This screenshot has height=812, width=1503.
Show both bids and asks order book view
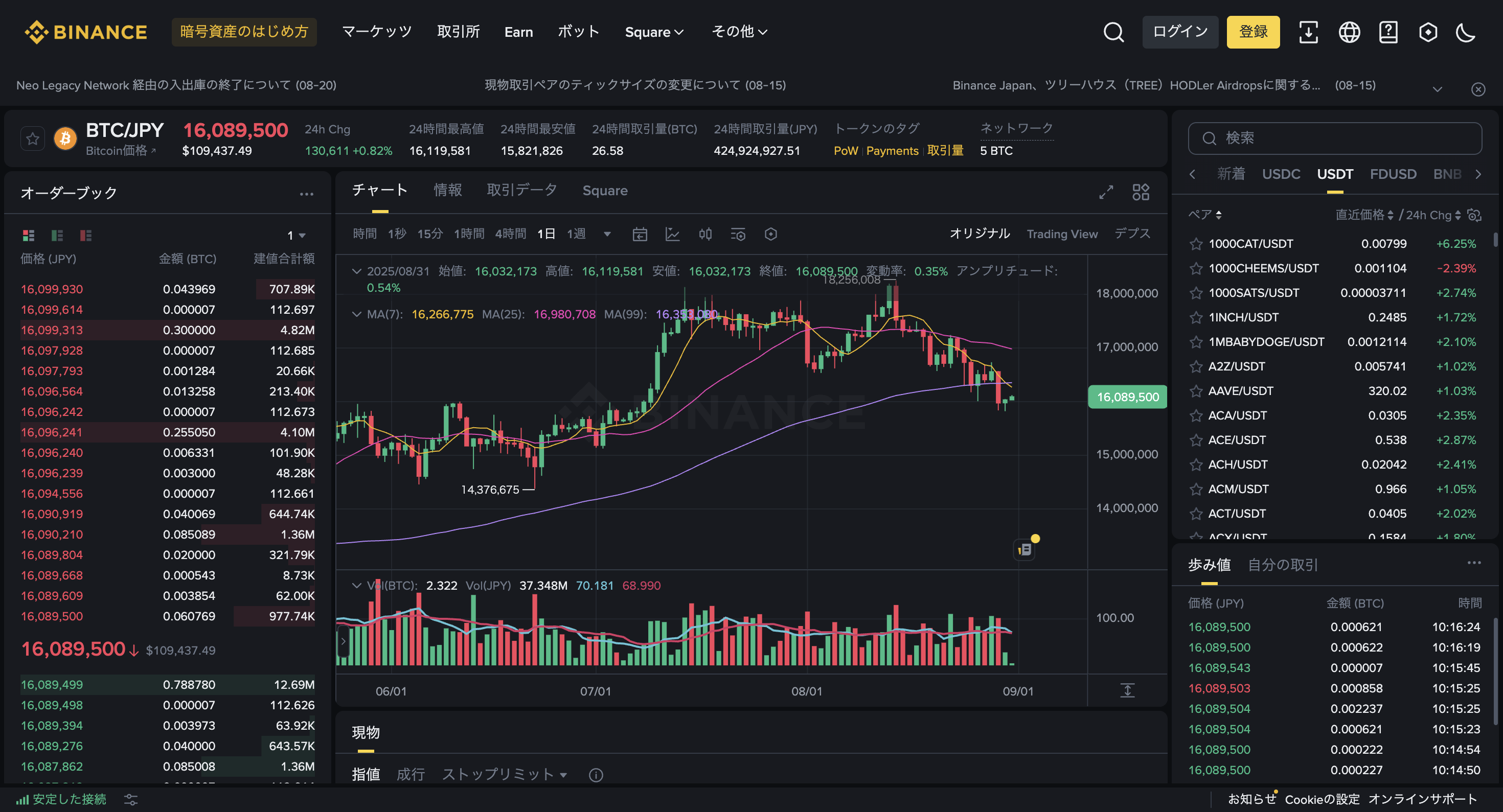(29, 235)
